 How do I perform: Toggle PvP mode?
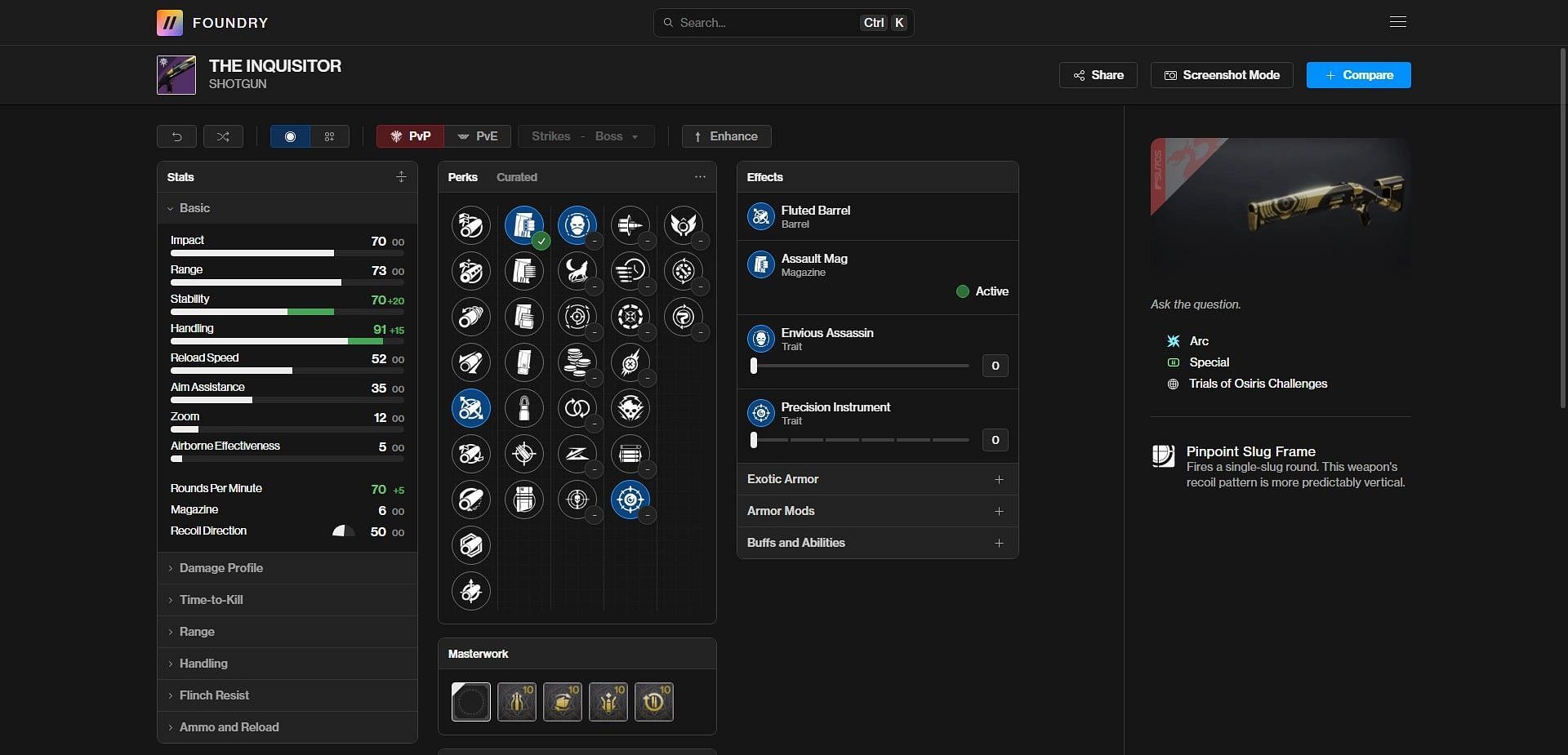click(410, 136)
